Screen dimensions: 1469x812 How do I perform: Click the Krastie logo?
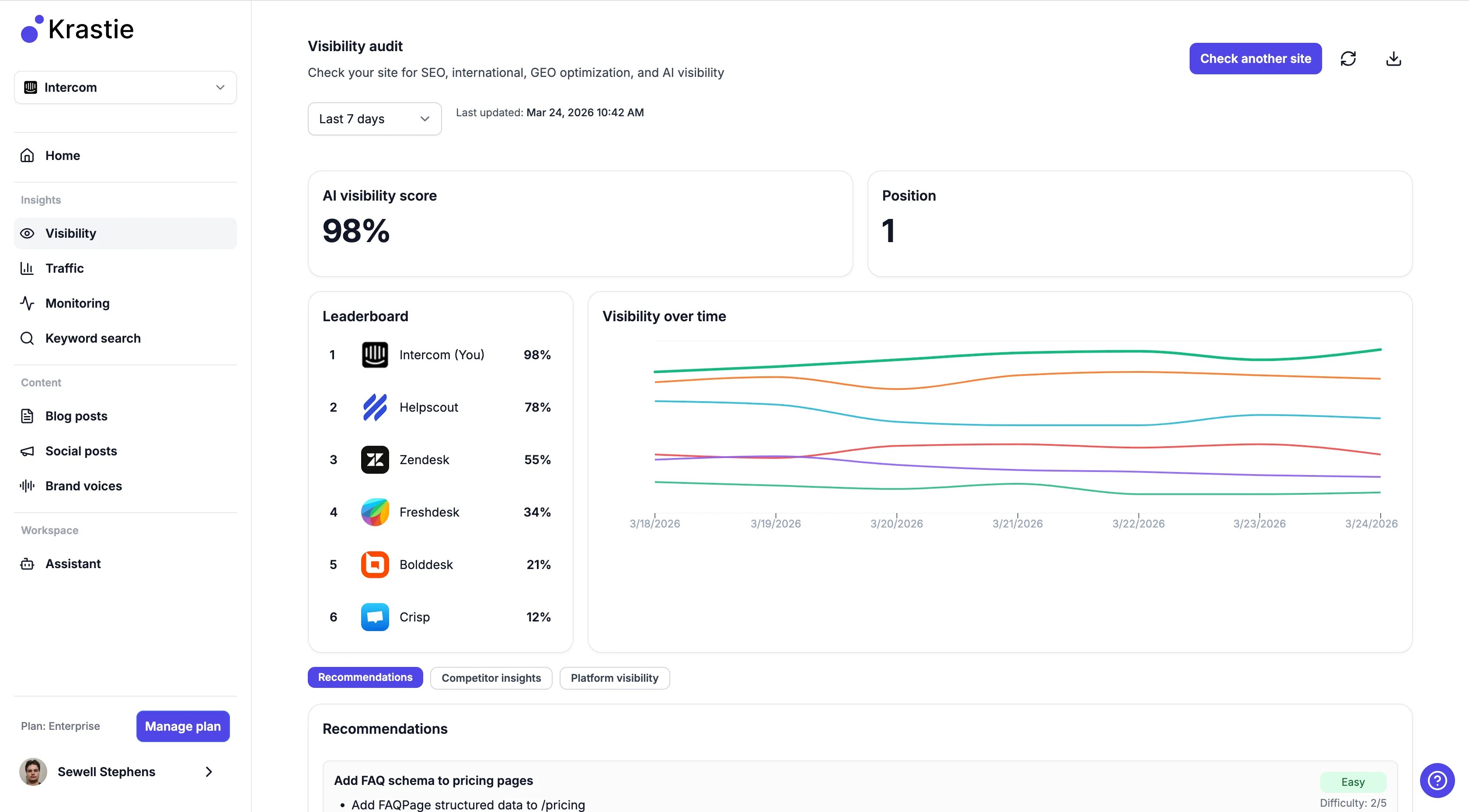(x=77, y=29)
